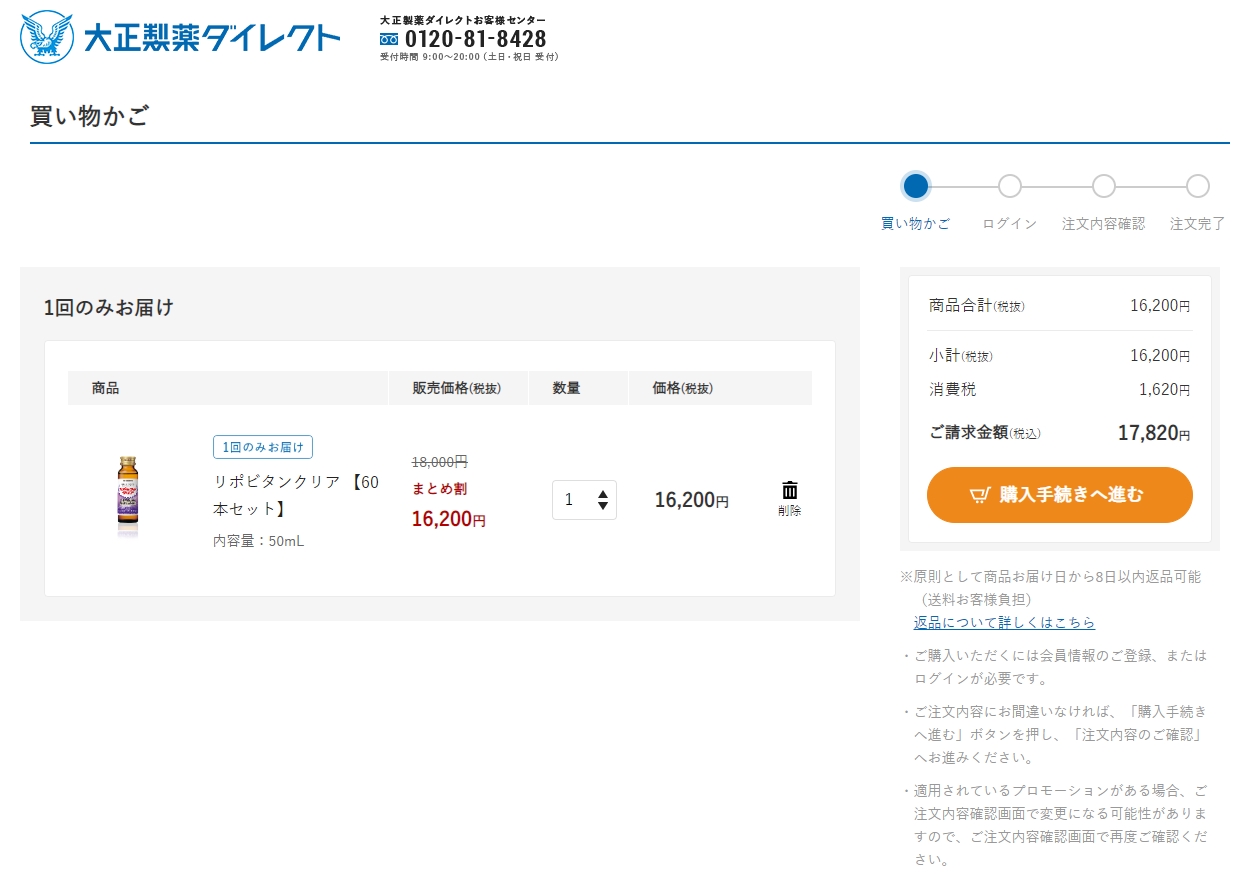Click the 0120-81-8428 phone number
1236x884 pixels.
click(x=475, y=39)
